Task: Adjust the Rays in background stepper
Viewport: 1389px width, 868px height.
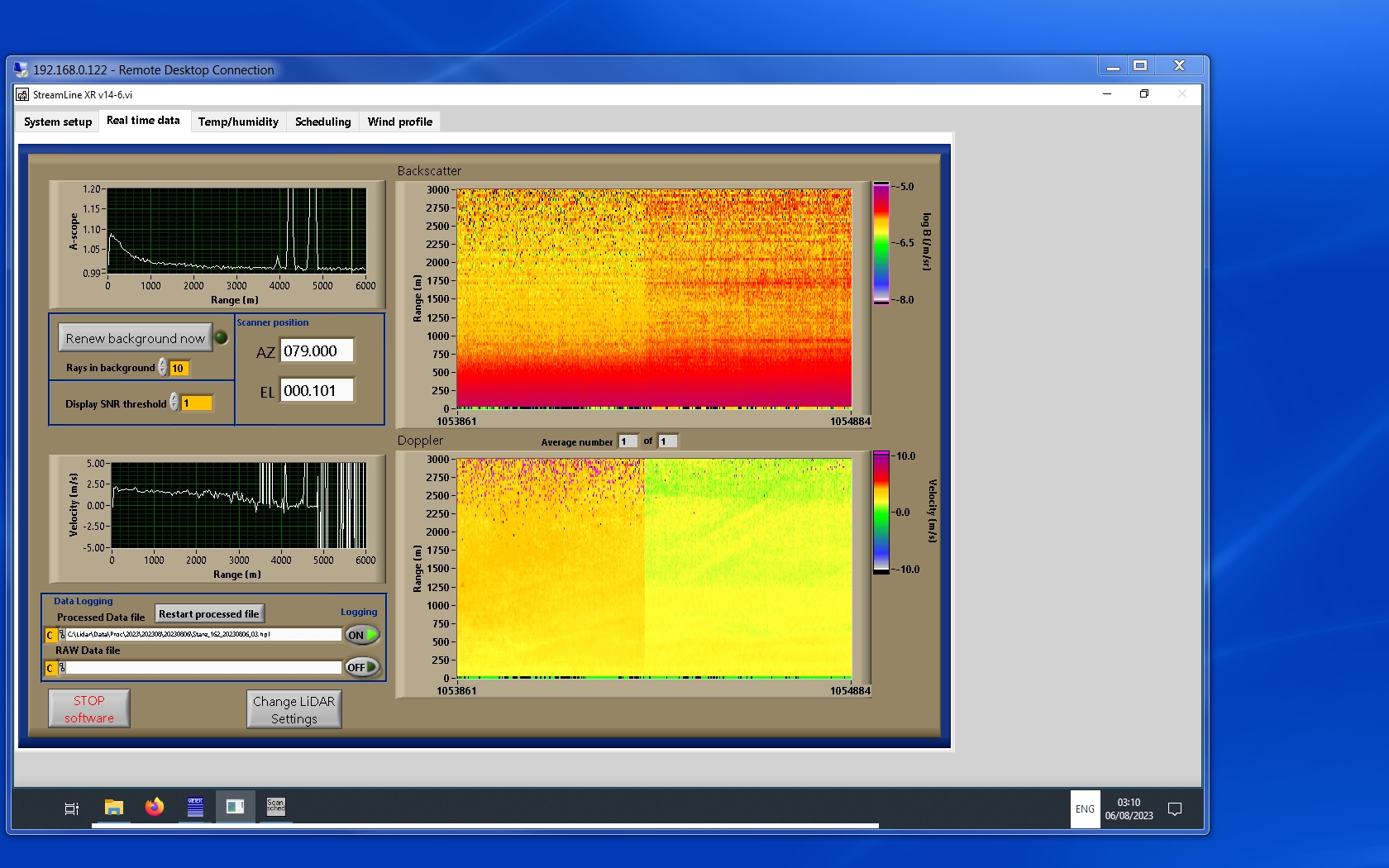Action: (x=163, y=367)
